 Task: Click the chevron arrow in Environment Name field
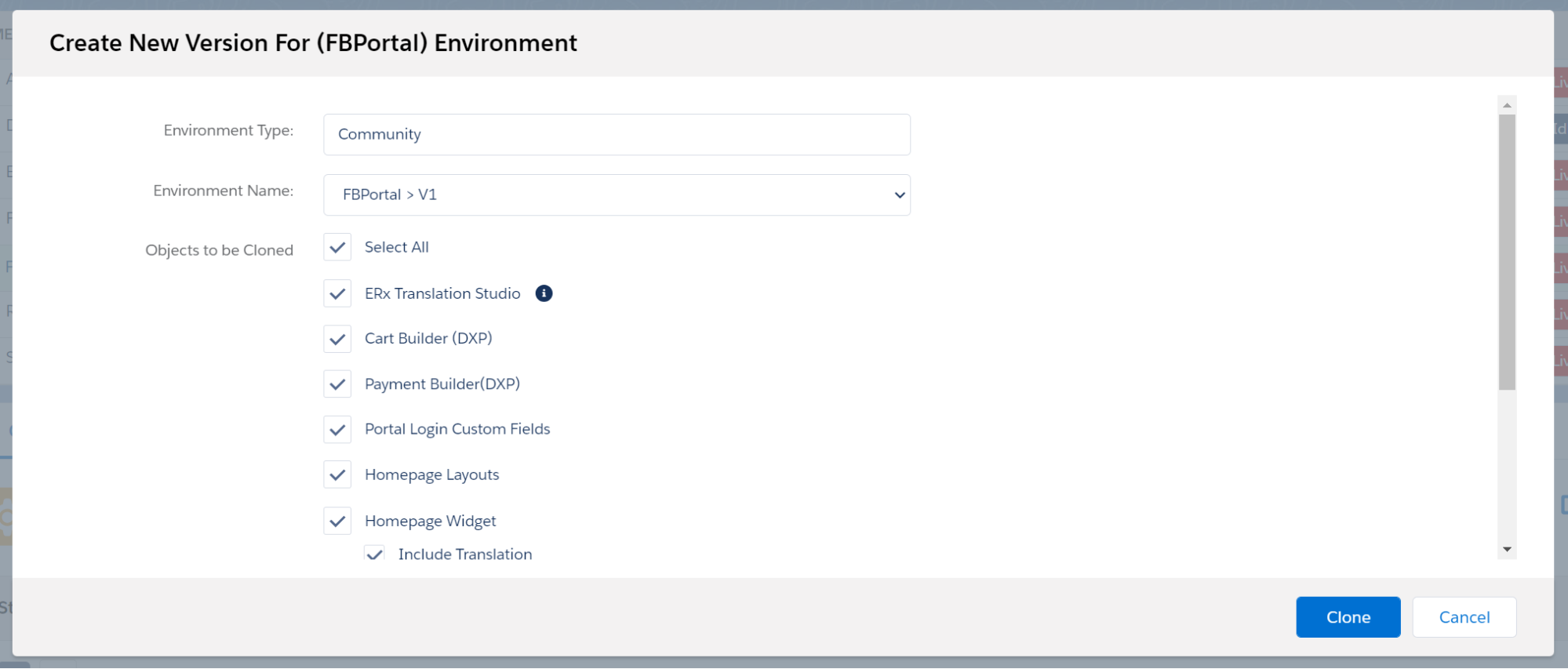(x=899, y=195)
